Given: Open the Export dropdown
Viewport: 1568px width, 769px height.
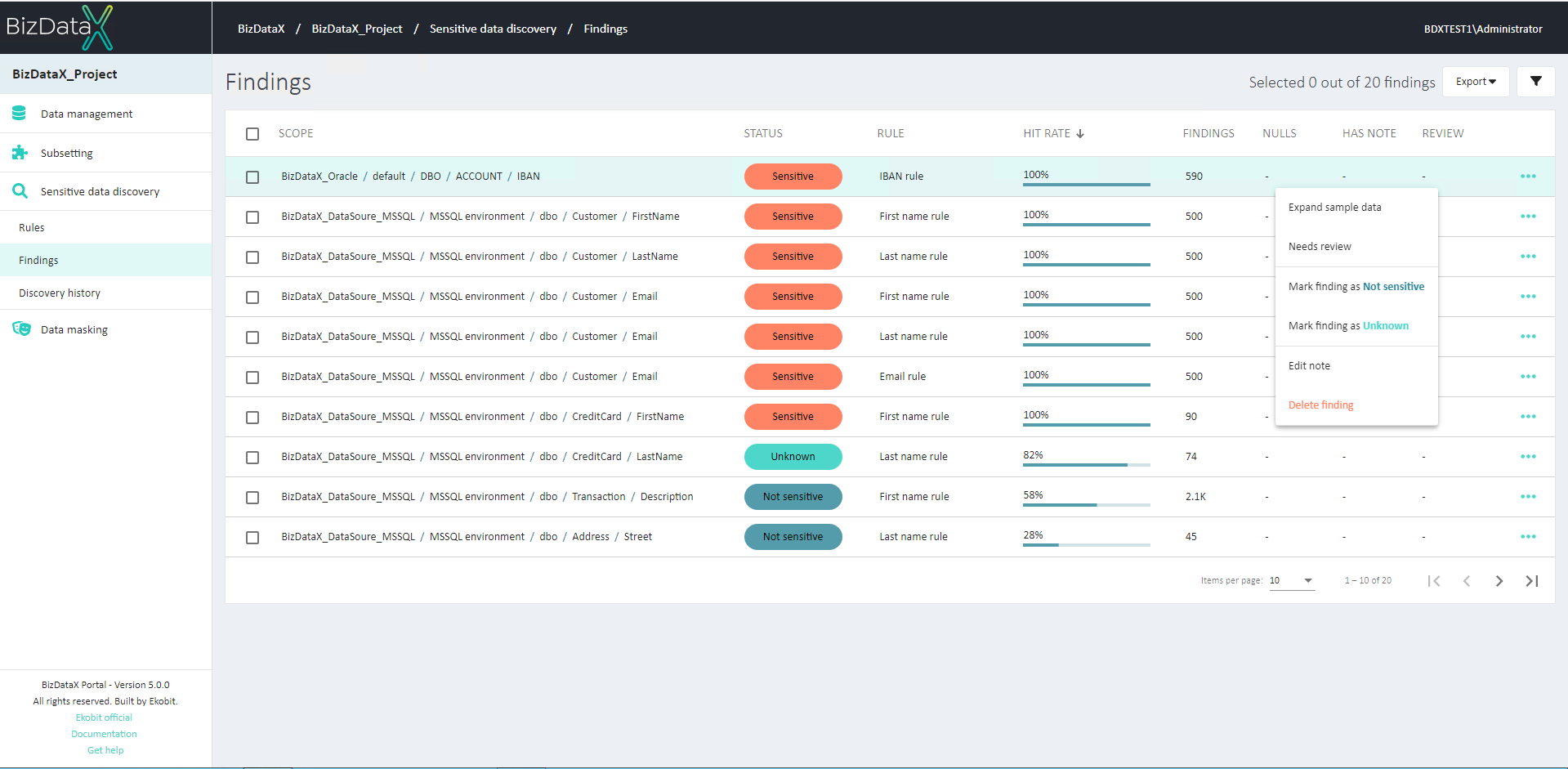Looking at the screenshot, I should click(x=1476, y=81).
